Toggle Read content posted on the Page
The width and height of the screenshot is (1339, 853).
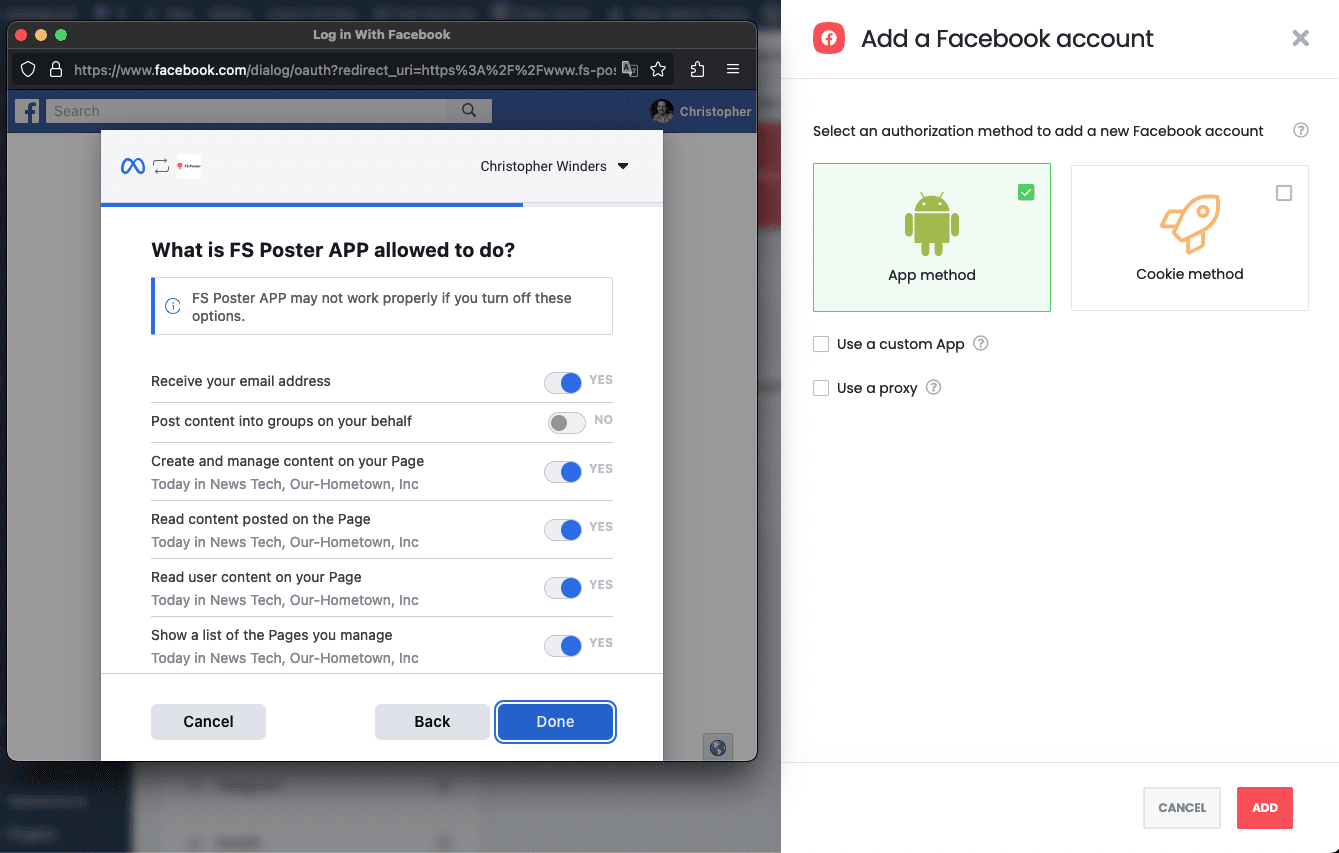[x=563, y=529]
